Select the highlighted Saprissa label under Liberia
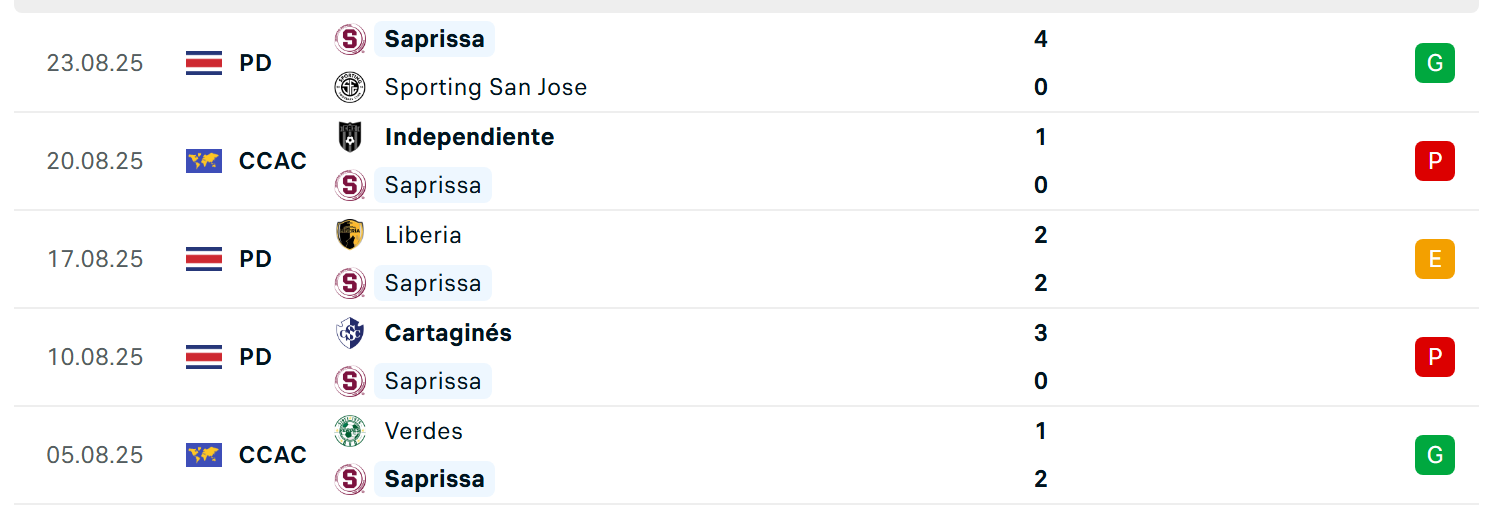 (x=433, y=283)
